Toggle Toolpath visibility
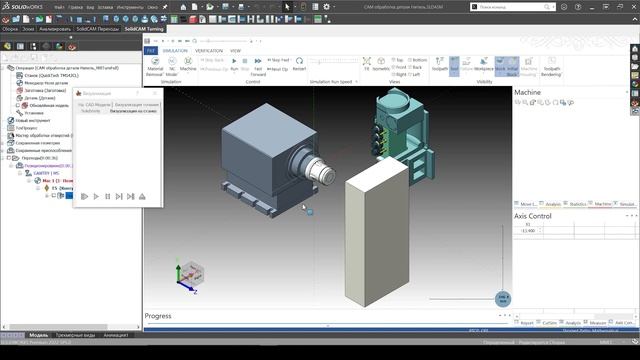 [x=440, y=64]
